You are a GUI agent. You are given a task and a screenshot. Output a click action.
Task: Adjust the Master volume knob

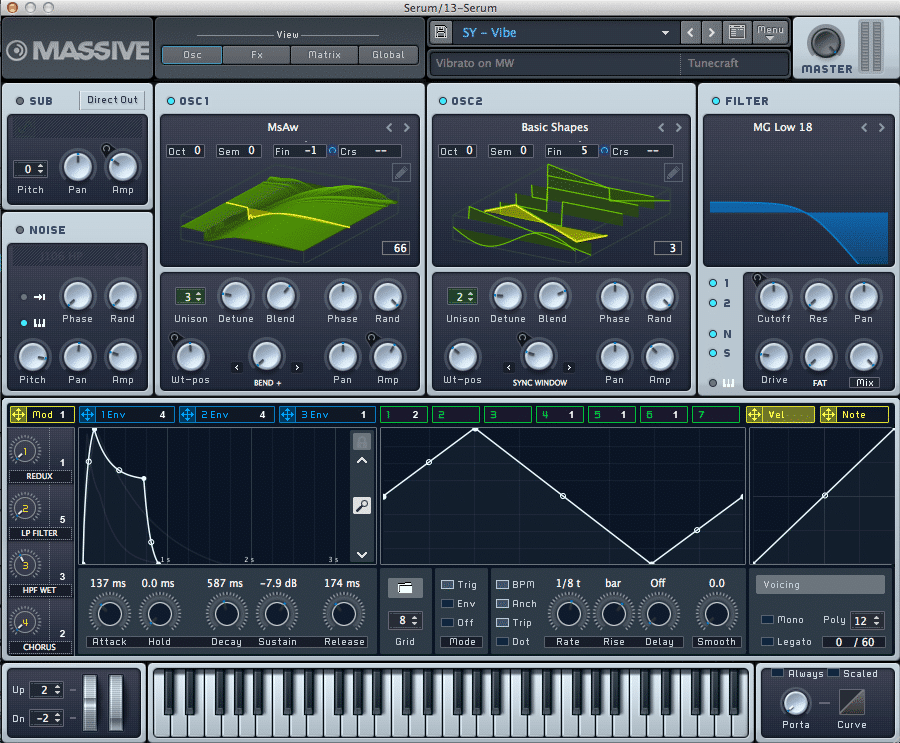tap(825, 41)
